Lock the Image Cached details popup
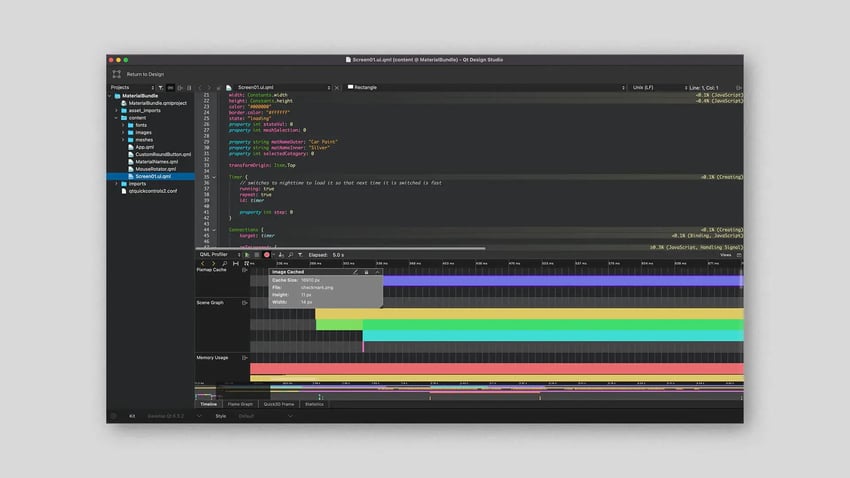 (x=366, y=272)
